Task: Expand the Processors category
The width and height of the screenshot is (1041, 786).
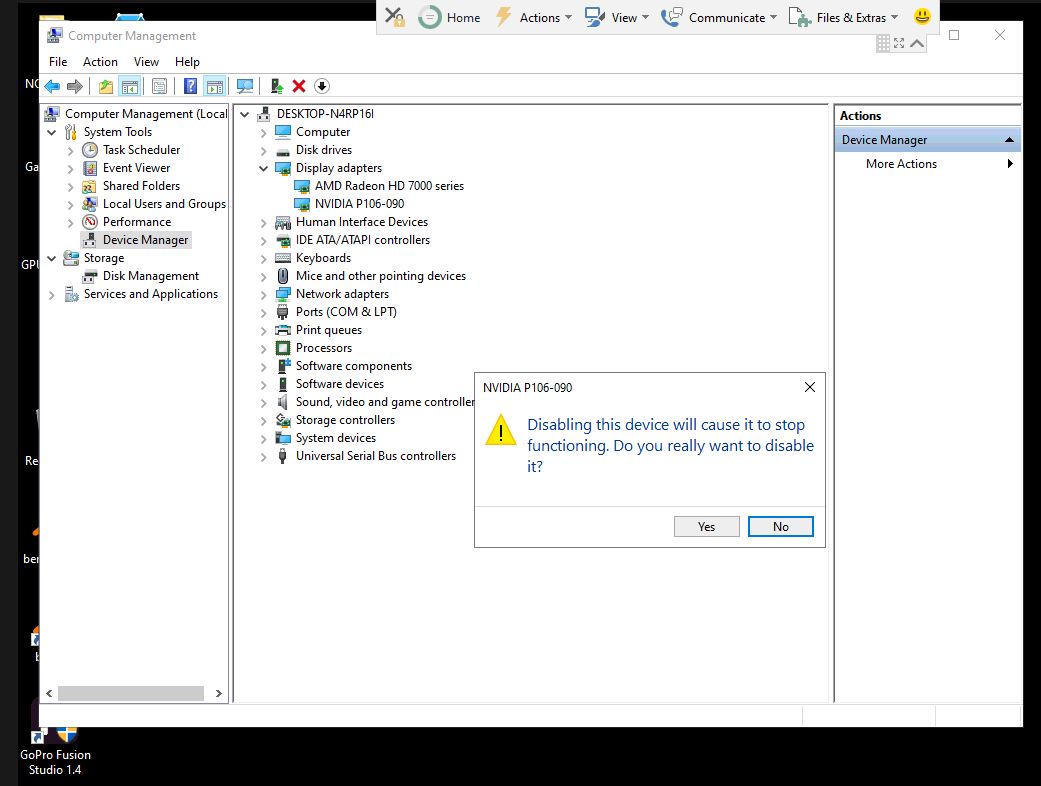Action: pyautogui.click(x=264, y=349)
